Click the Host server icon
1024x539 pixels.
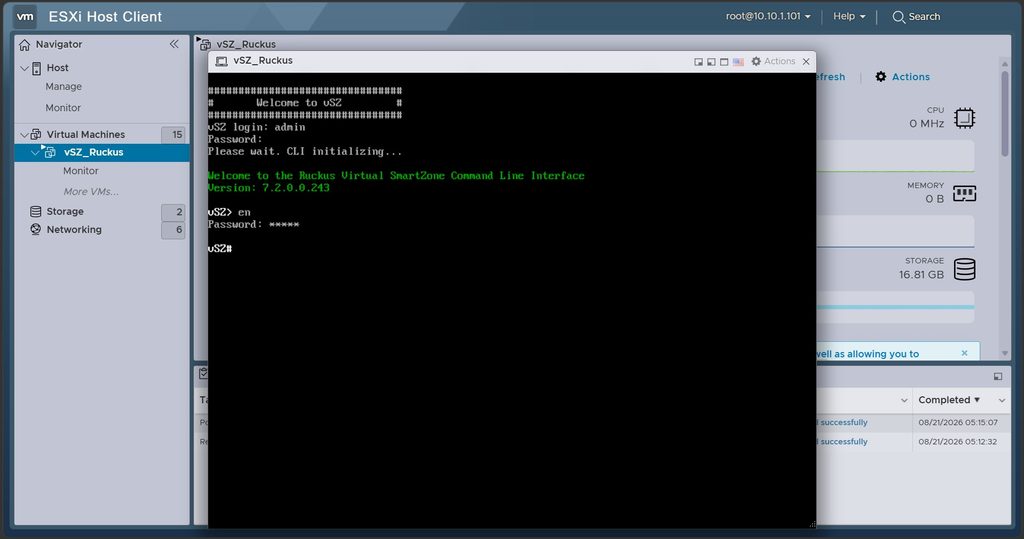tap(37, 68)
